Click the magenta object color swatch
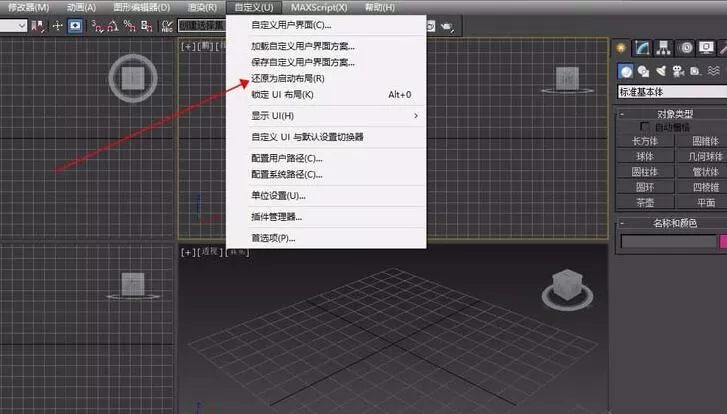Image resolution: width=727 pixels, height=414 pixels. click(723, 241)
